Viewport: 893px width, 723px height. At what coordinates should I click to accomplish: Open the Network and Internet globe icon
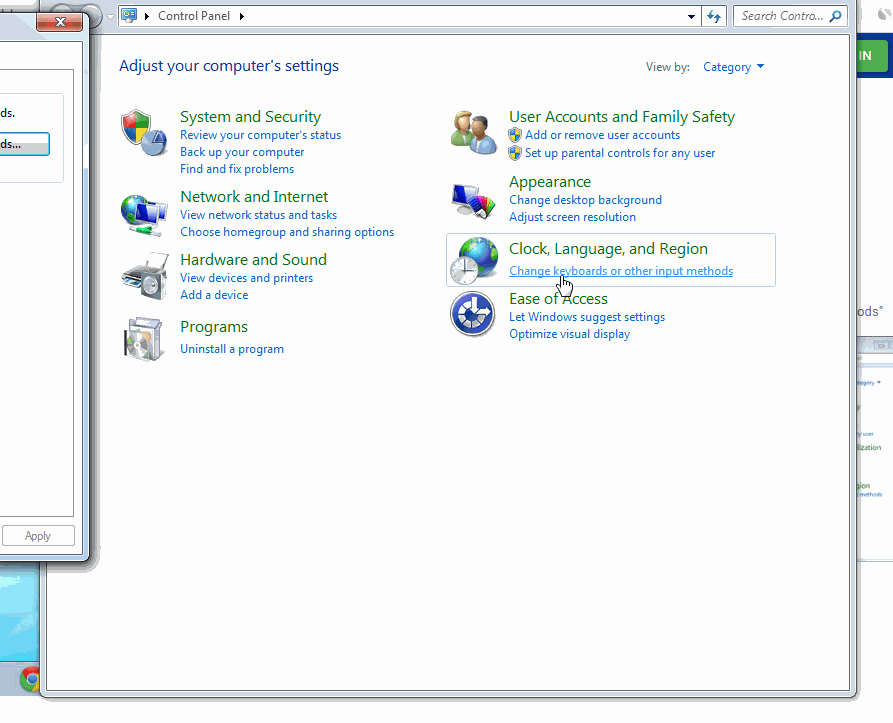tap(144, 214)
